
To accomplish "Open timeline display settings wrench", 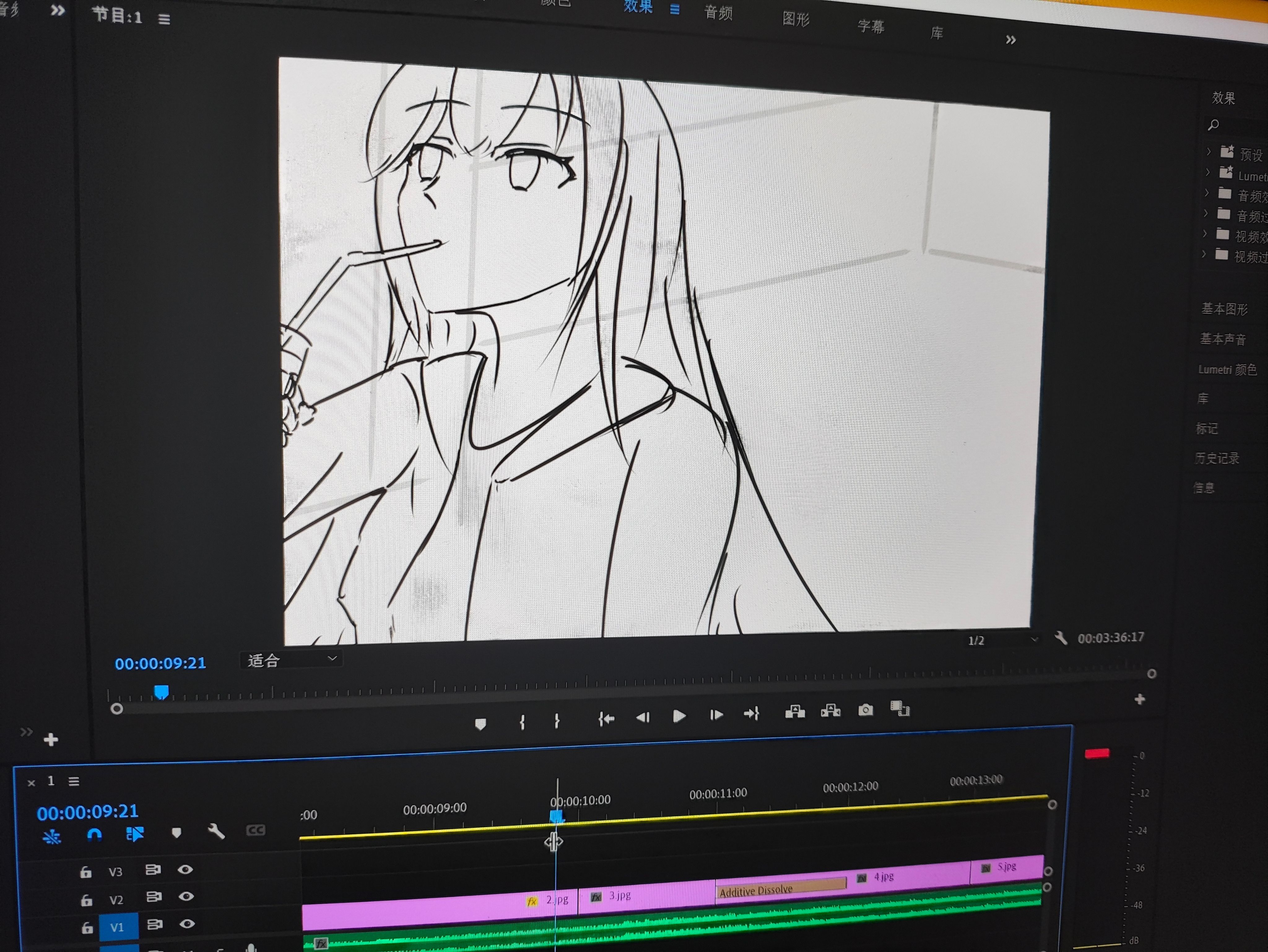I will 216,832.
